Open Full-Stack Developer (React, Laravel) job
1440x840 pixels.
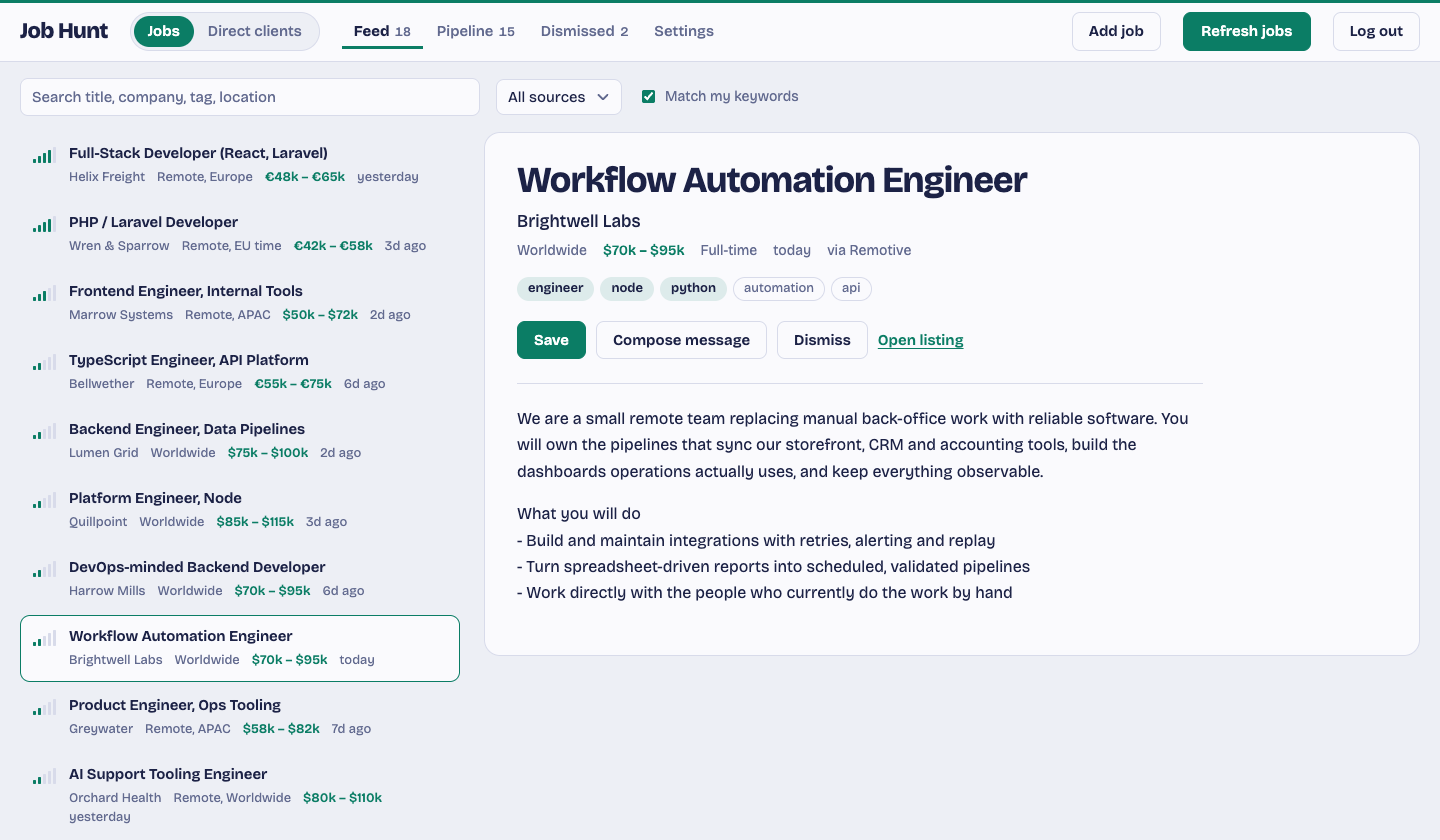tap(240, 164)
